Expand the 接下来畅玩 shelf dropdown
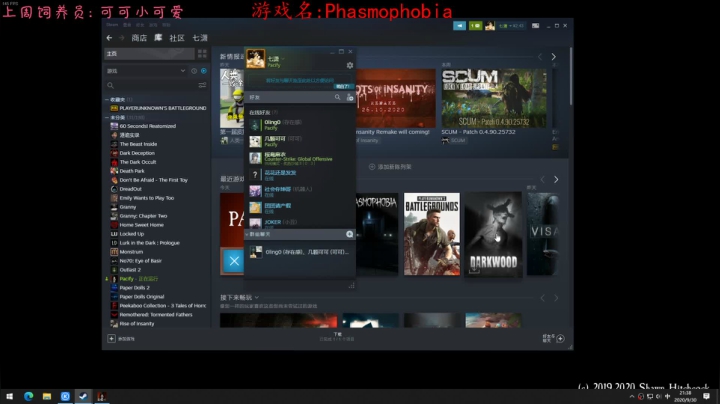The height and width of the screenshot is (404, 720). [x=257, y=297]
